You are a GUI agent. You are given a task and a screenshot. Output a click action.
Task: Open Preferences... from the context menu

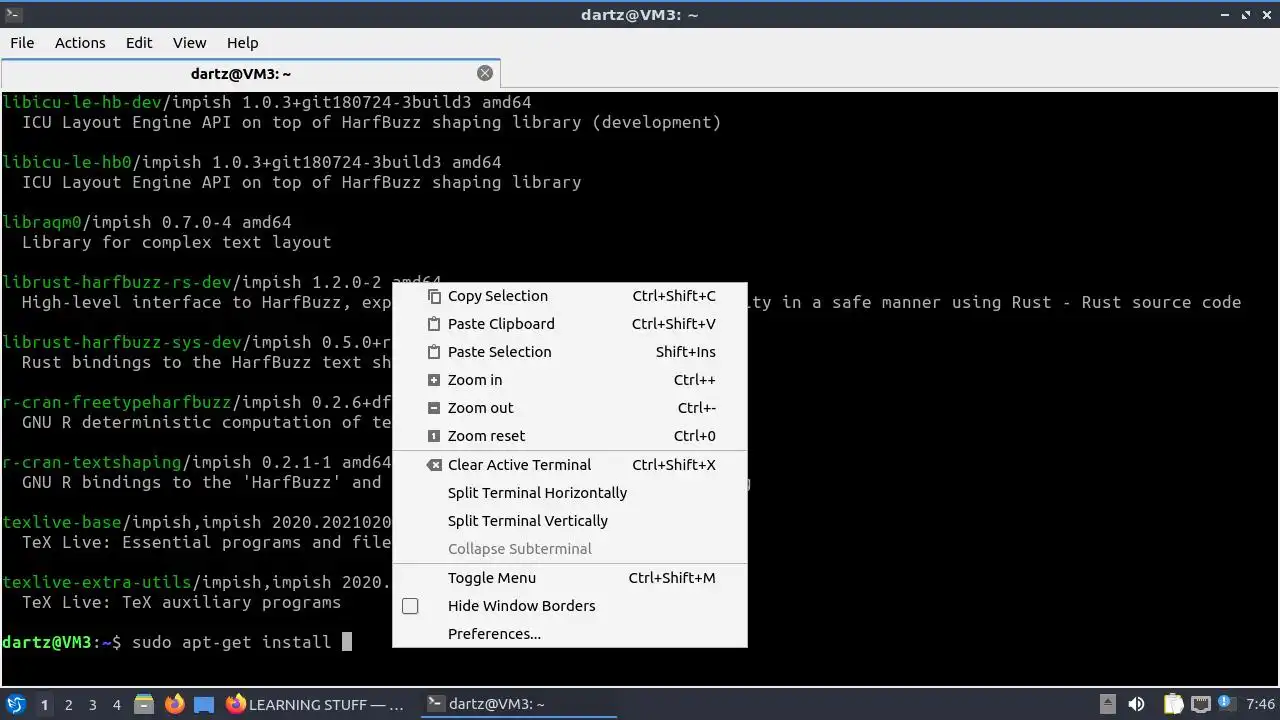[x=569, y=634]
